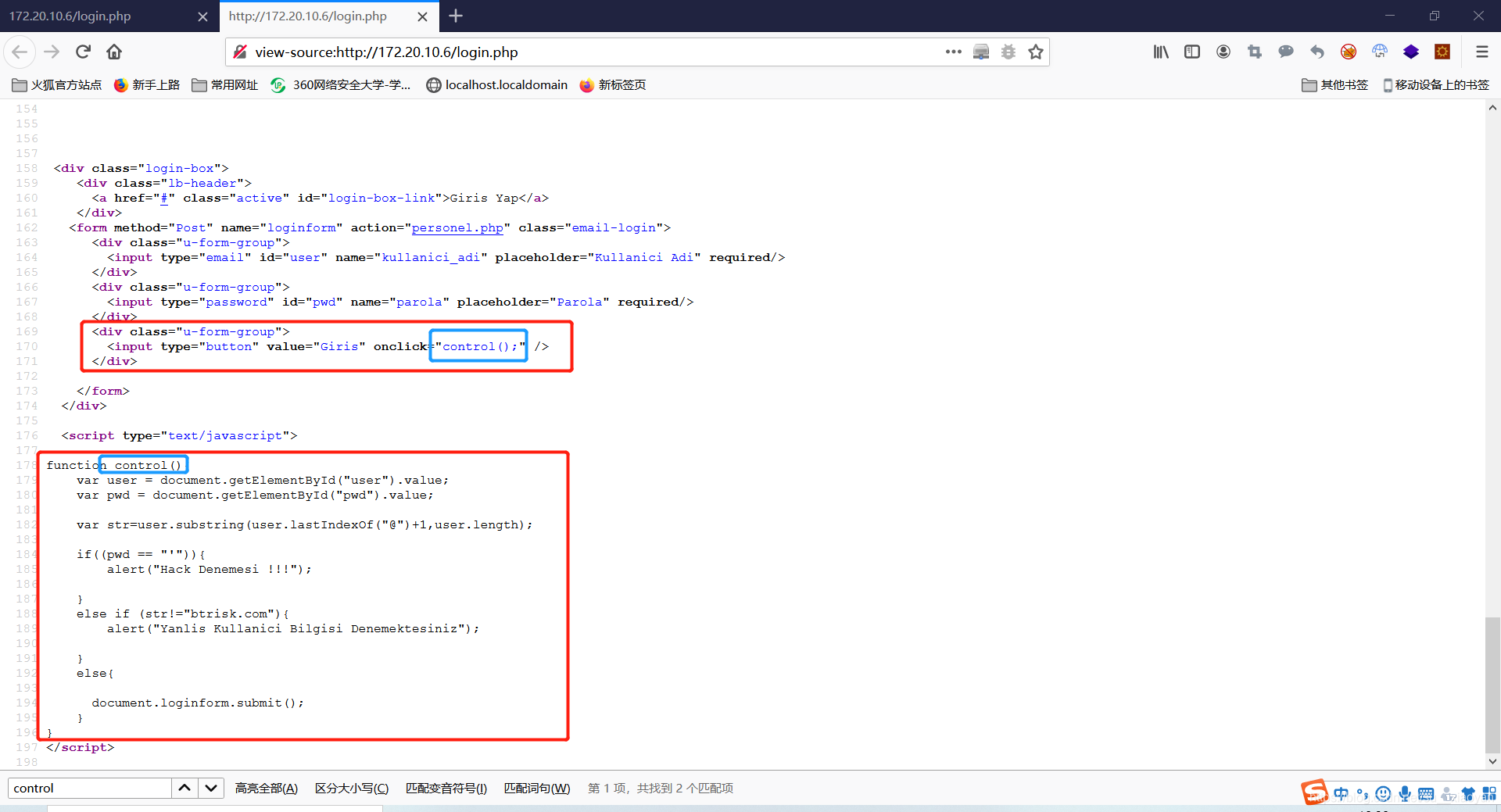Click the reader device icon in address bar
This screenshot has width=1501, height=812.
[x=981, y=52]
